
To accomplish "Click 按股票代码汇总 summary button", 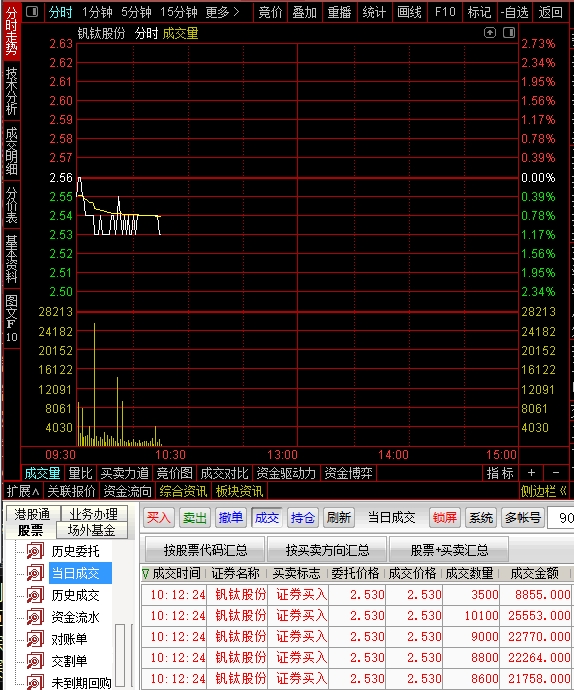I will click(x=205, y=550).
